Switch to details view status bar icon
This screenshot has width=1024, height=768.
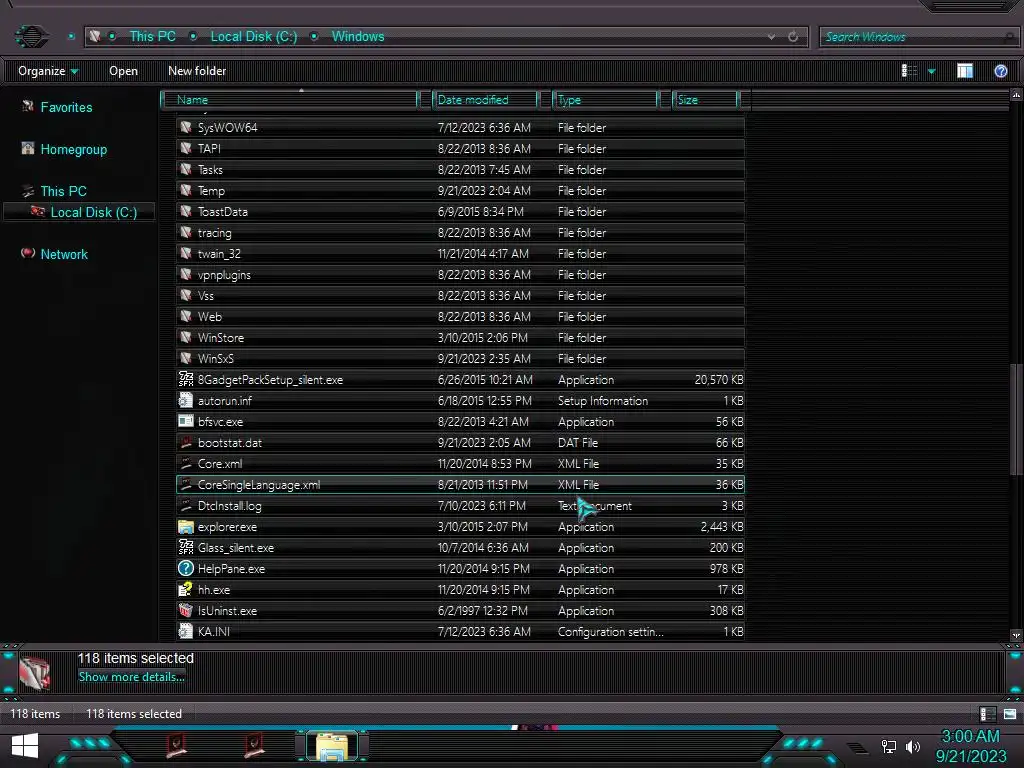(987, 714)
